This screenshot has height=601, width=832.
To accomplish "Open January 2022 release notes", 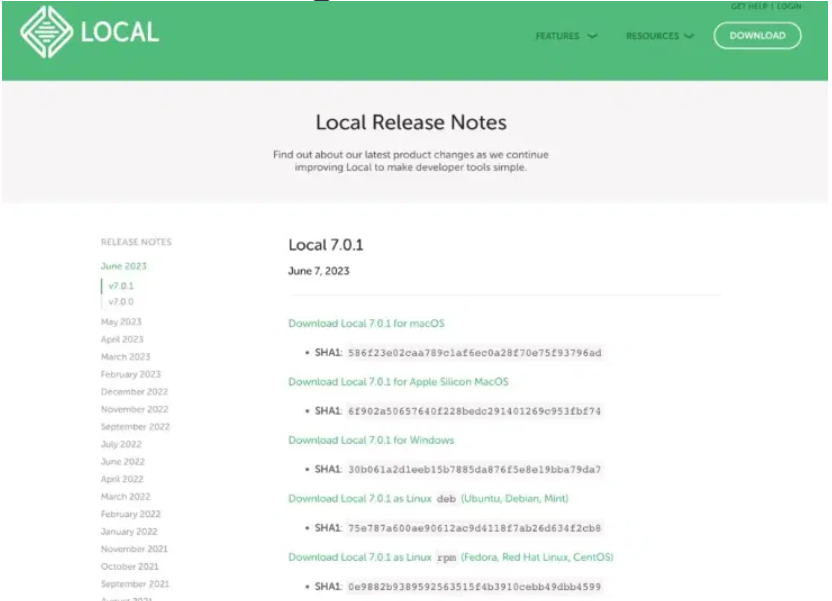I will click(129, 532).
